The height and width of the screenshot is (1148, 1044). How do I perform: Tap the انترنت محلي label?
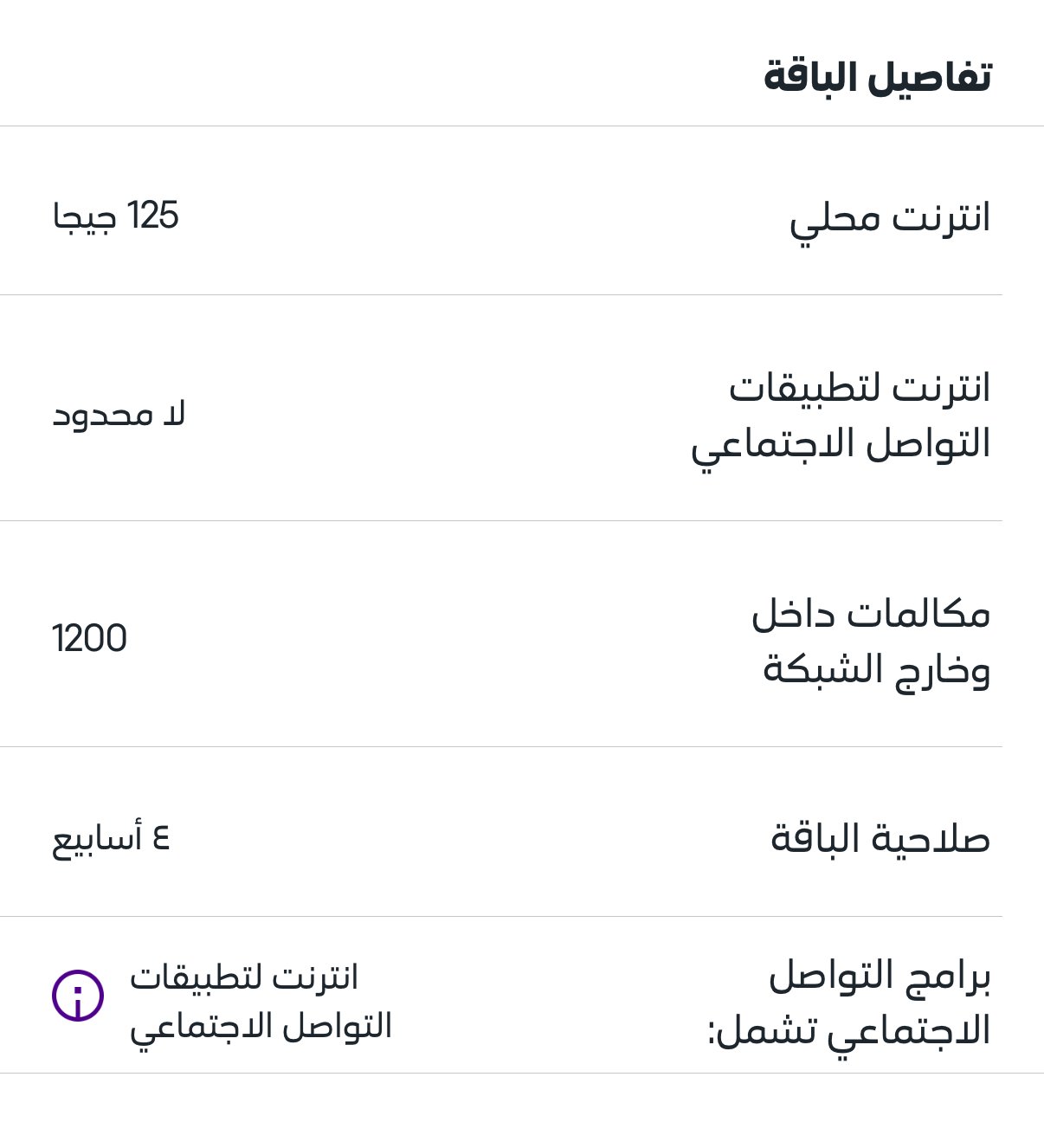coord(890,220)
